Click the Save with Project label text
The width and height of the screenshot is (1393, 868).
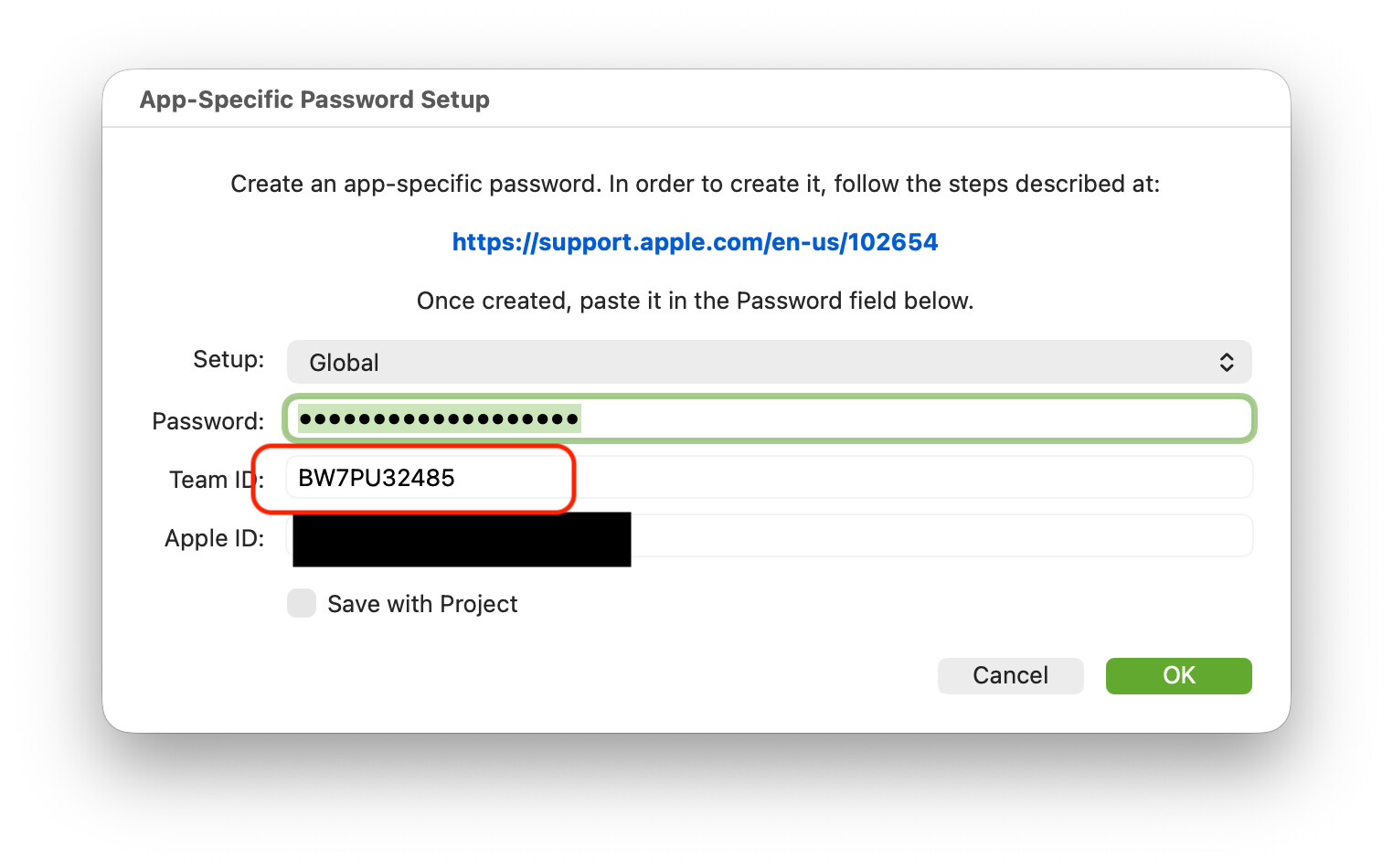(x=422, y=604)
